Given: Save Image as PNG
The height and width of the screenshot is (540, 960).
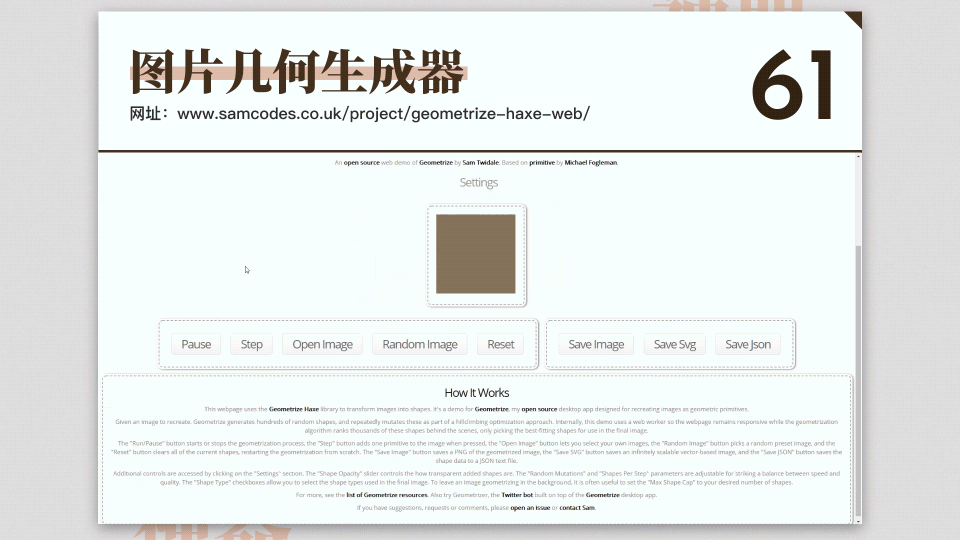Looking at the screenshot, I should pyautogui.click(x=596, y=344).
